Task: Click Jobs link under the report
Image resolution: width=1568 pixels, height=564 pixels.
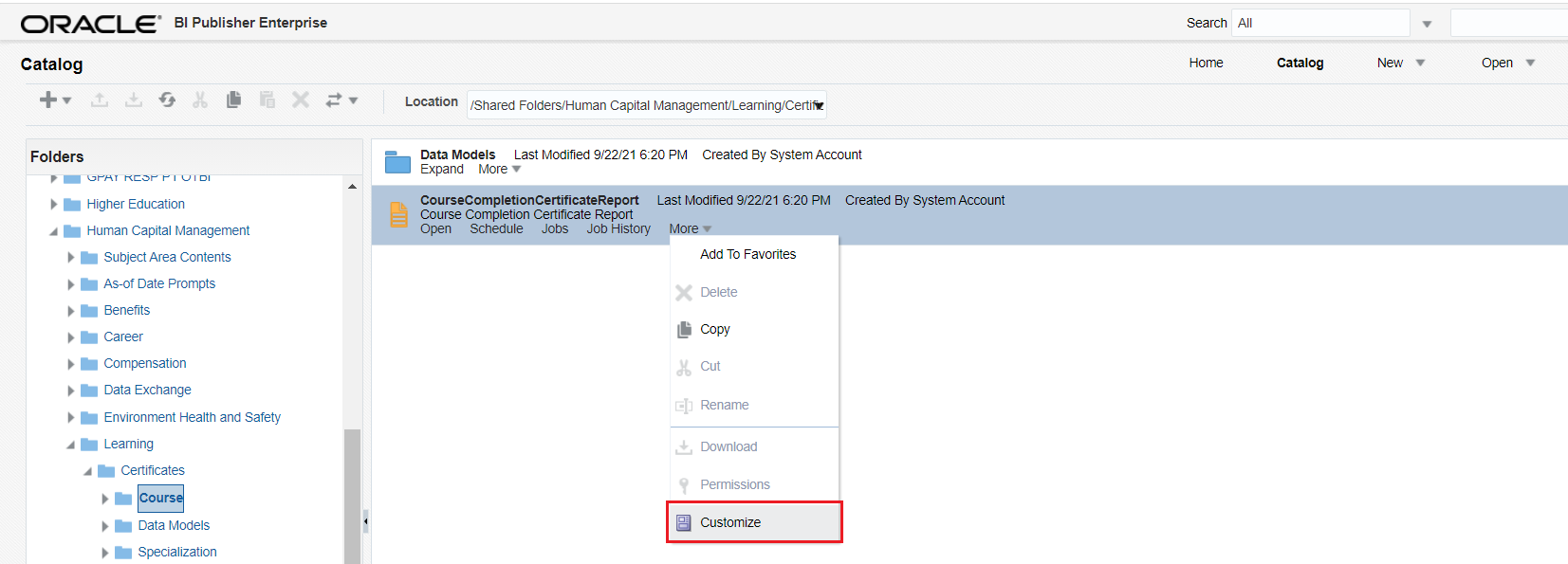Action: click(x=555, y=228)
